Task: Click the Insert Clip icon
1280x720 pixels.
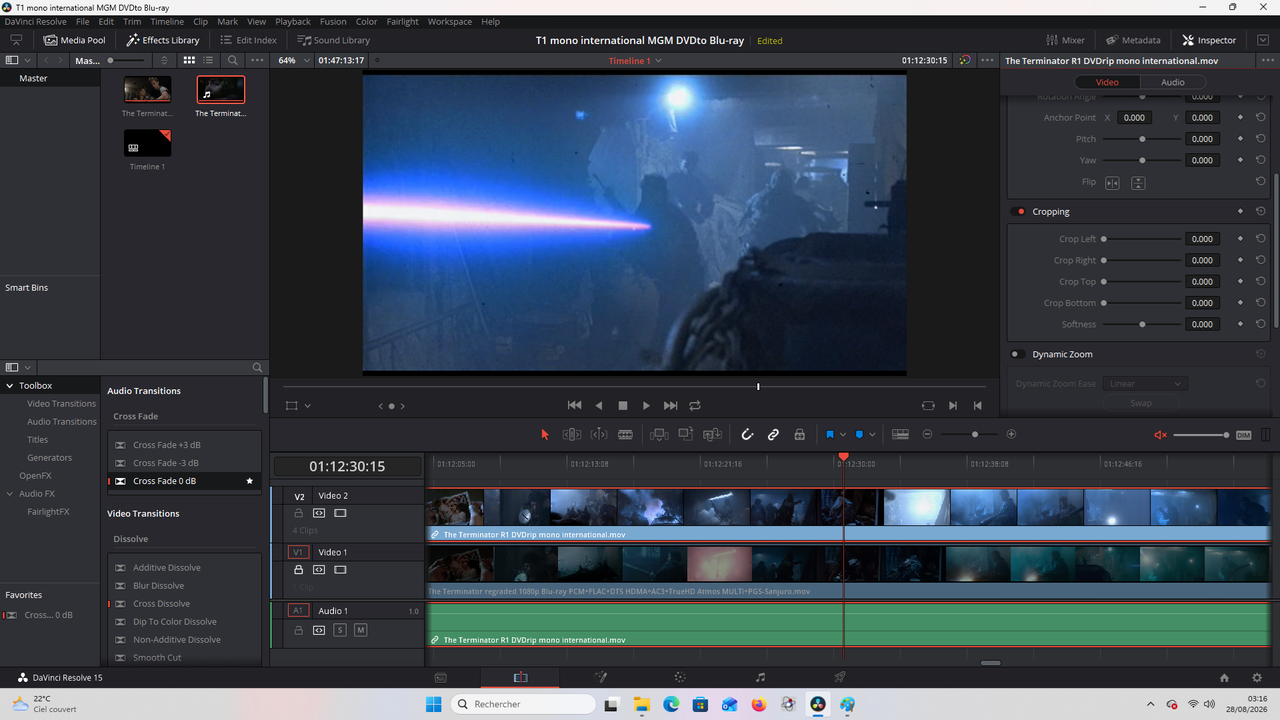Action: [x=659, y=434]
